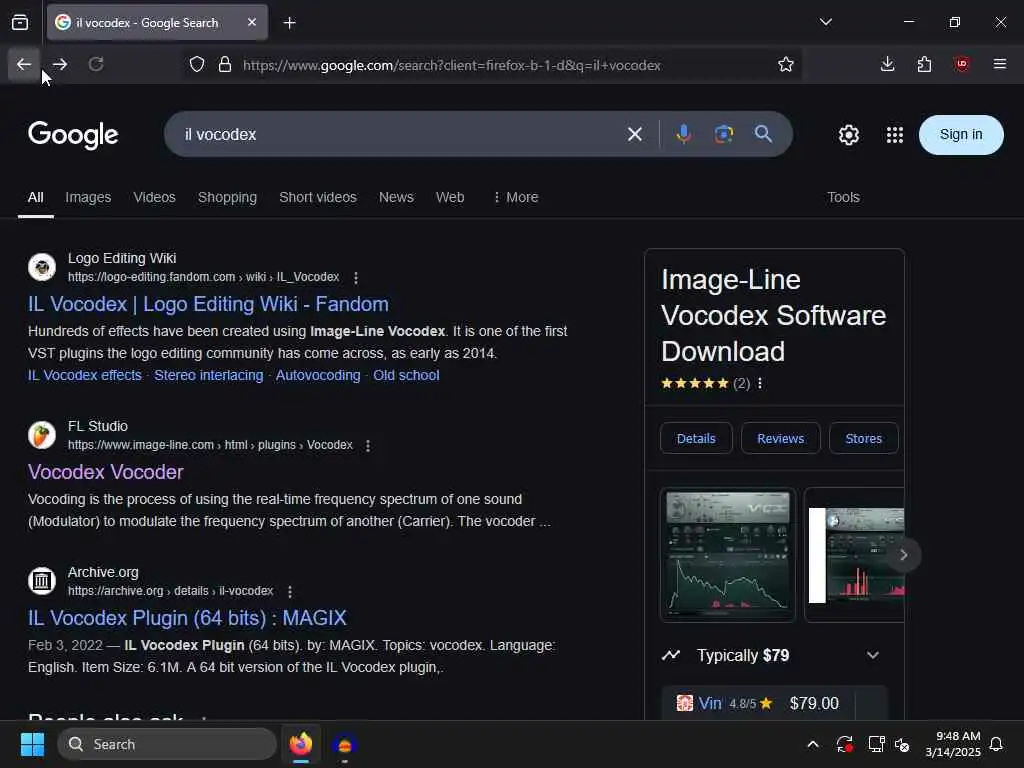Reload the page with the refresh icon
Image resolution: width=1024 pixels, height=768 pixels.
point(96,64)
